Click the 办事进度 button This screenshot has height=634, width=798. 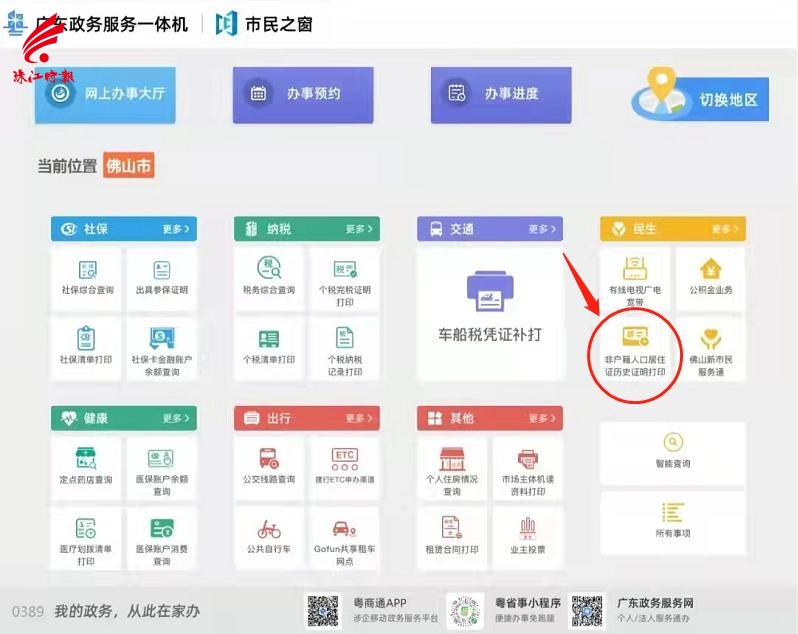pos(501,95)
